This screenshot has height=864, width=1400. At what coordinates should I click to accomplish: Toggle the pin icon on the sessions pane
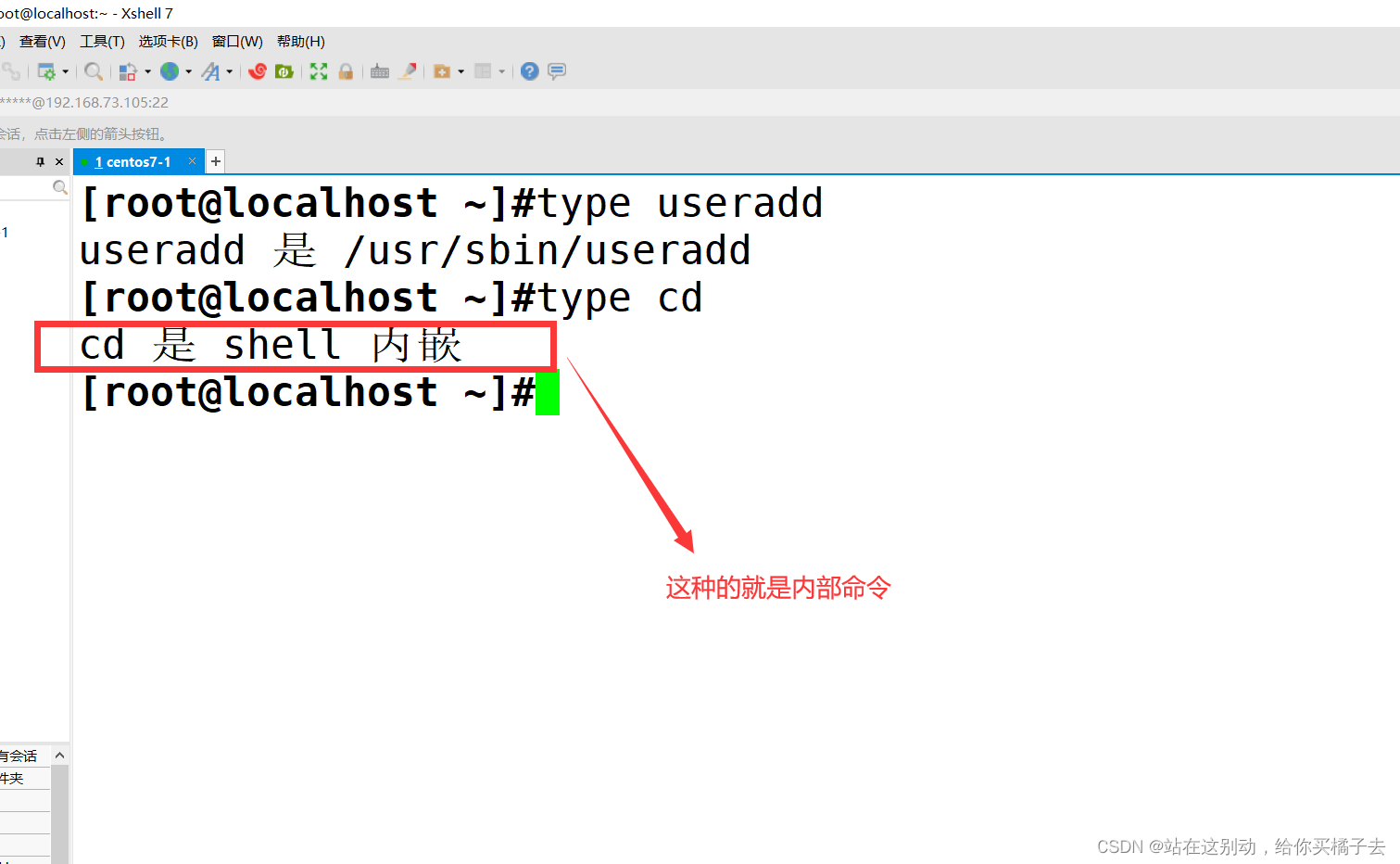click(39, 161)
